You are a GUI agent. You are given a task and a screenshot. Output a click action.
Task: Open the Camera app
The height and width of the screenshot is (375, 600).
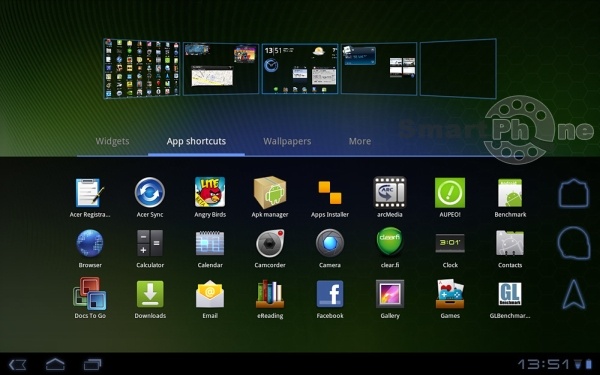coord(329,243)
